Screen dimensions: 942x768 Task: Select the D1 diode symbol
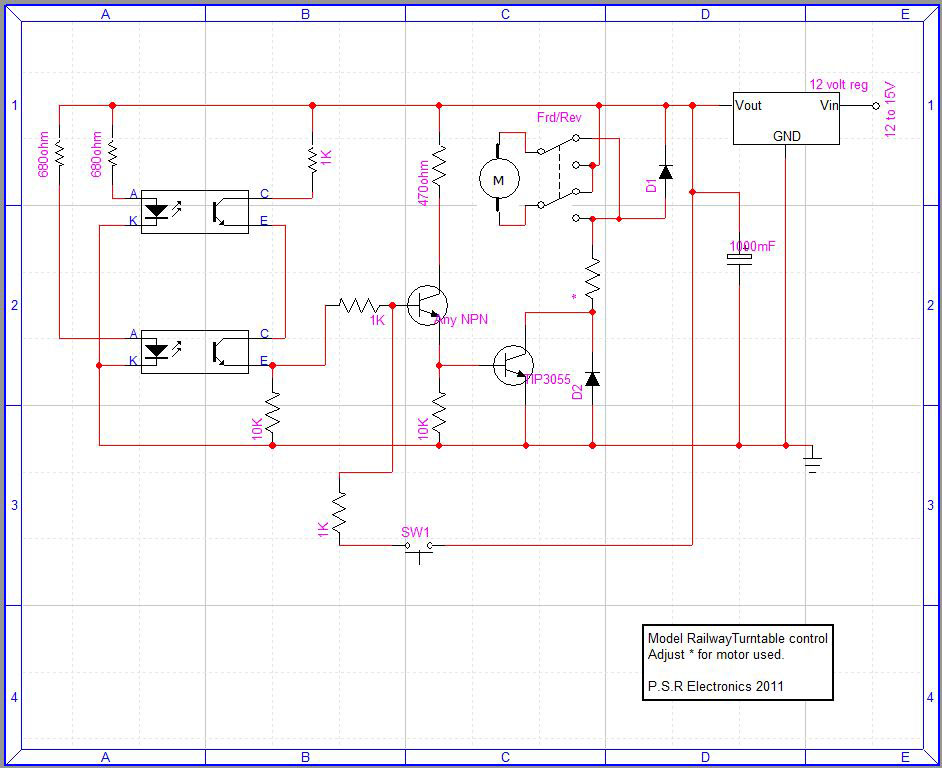[x=666, y=171]
